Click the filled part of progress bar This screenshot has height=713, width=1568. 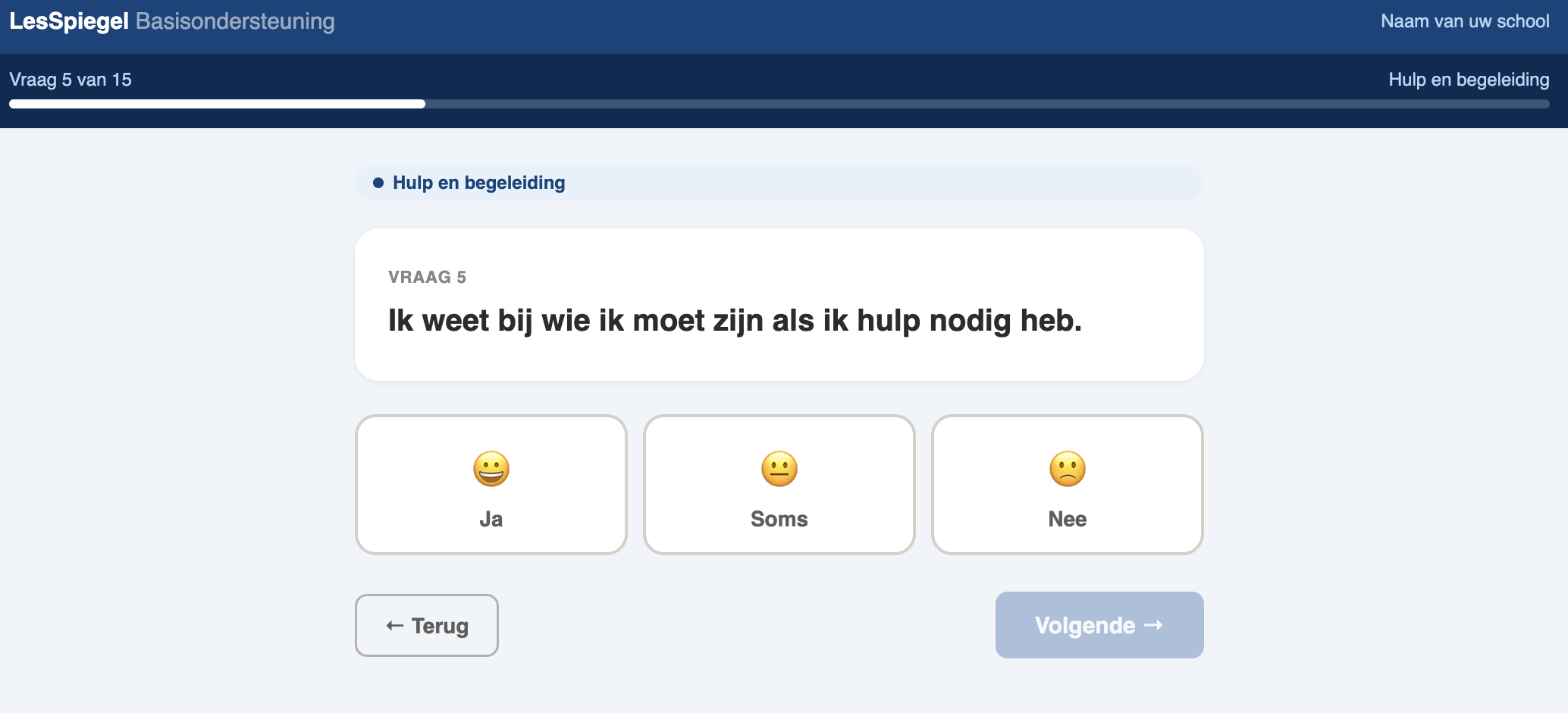pyautogui.click(x=217, y=104)
